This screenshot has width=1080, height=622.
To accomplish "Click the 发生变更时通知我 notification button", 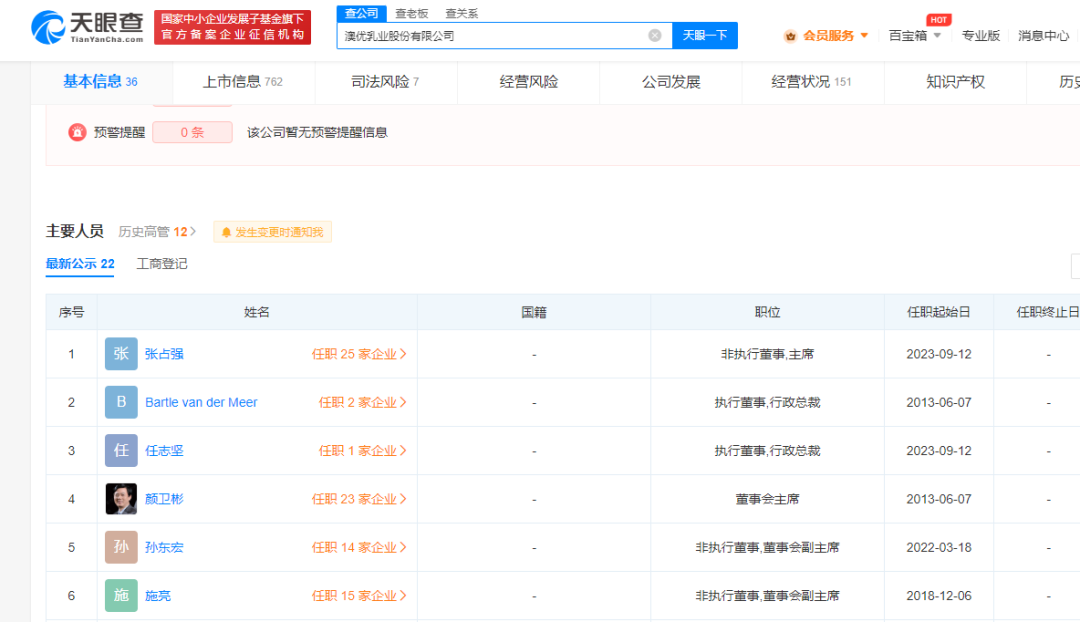I will tap(272, 232).
